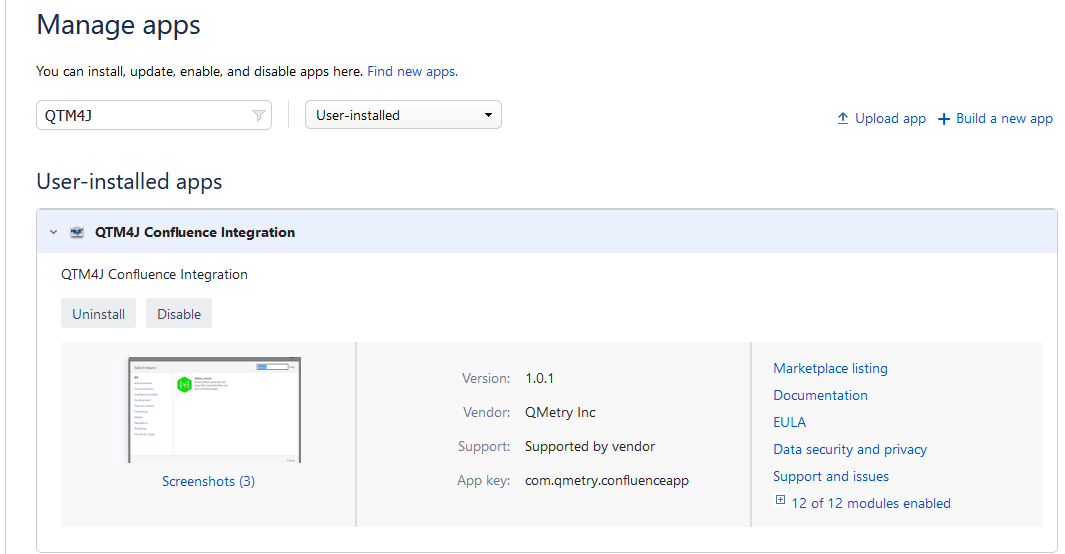Click the filter funnel icon in search box
The height and width of the screenshot is (554, 1065).
tap(259, 115)
